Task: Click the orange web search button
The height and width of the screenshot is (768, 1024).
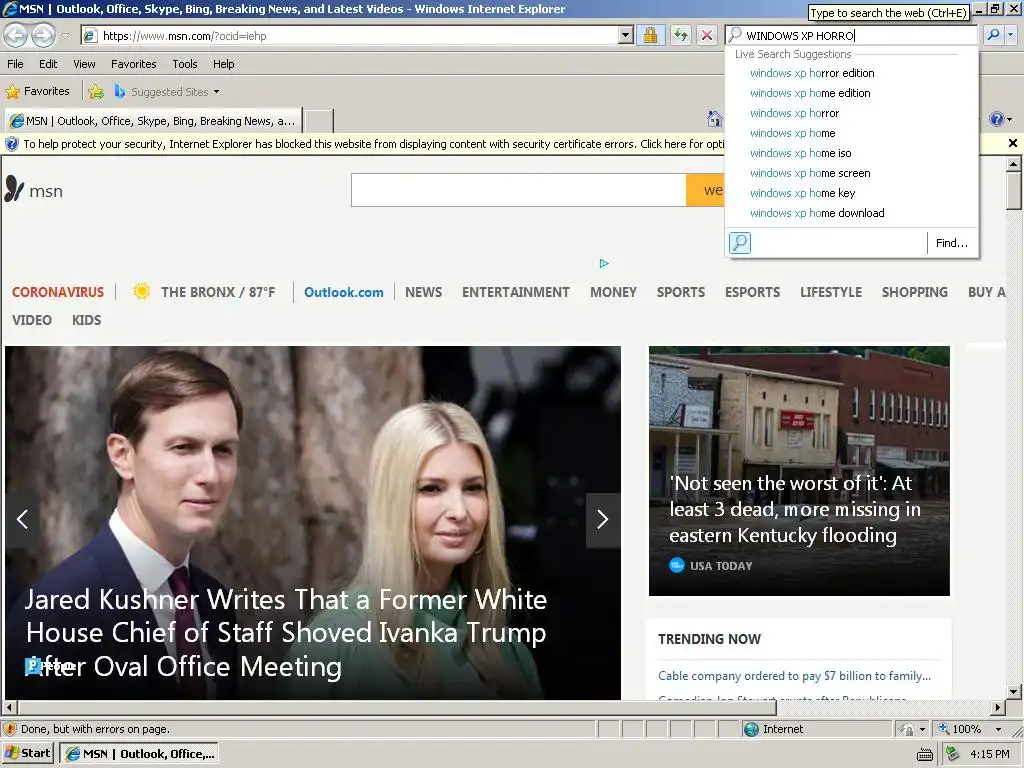Action: 705,190
